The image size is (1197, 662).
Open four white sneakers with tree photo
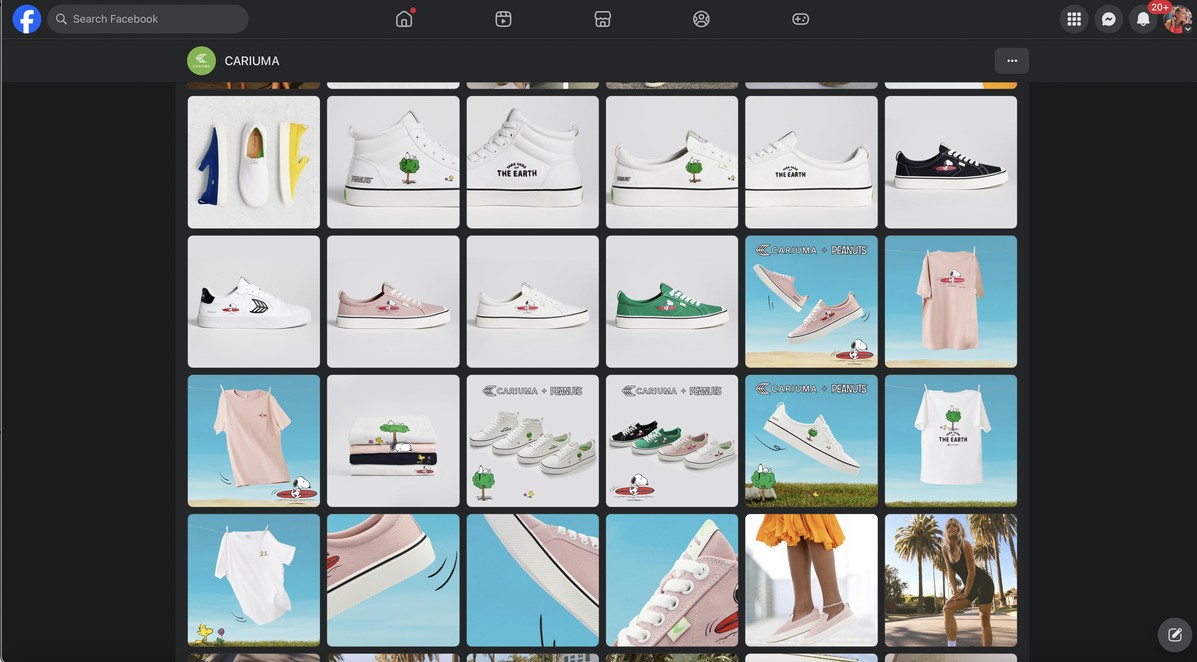click(533, 441)
